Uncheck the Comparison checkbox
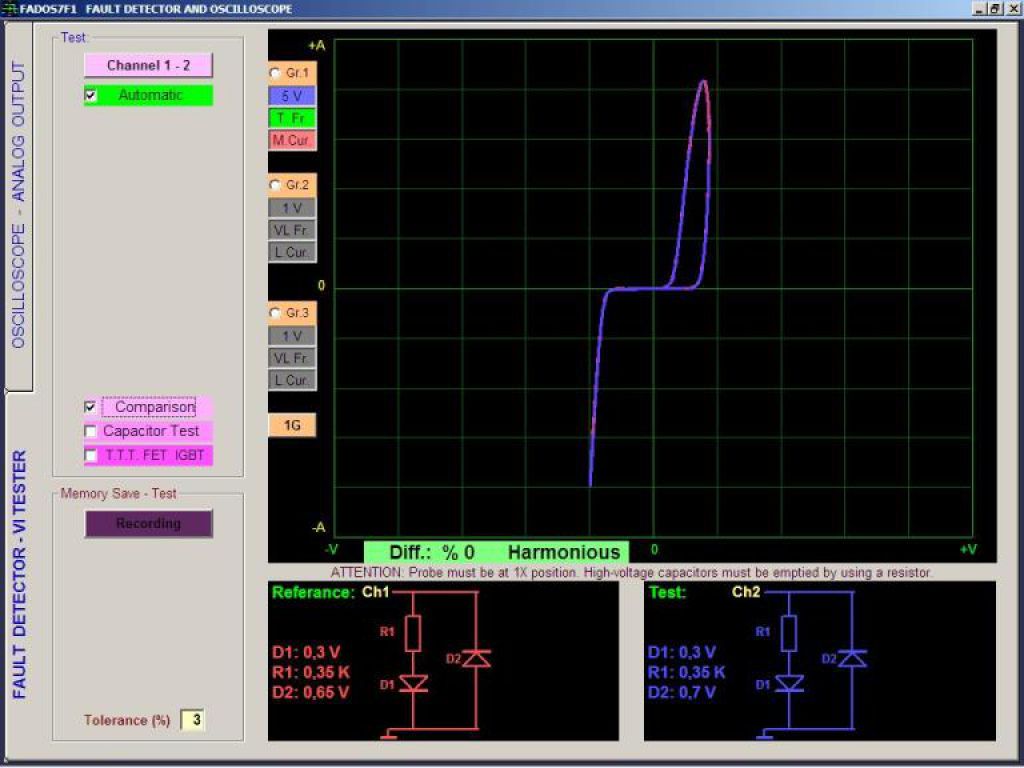Image resolution: width=1024 pixels, height=768 pixels. [91, 407]
